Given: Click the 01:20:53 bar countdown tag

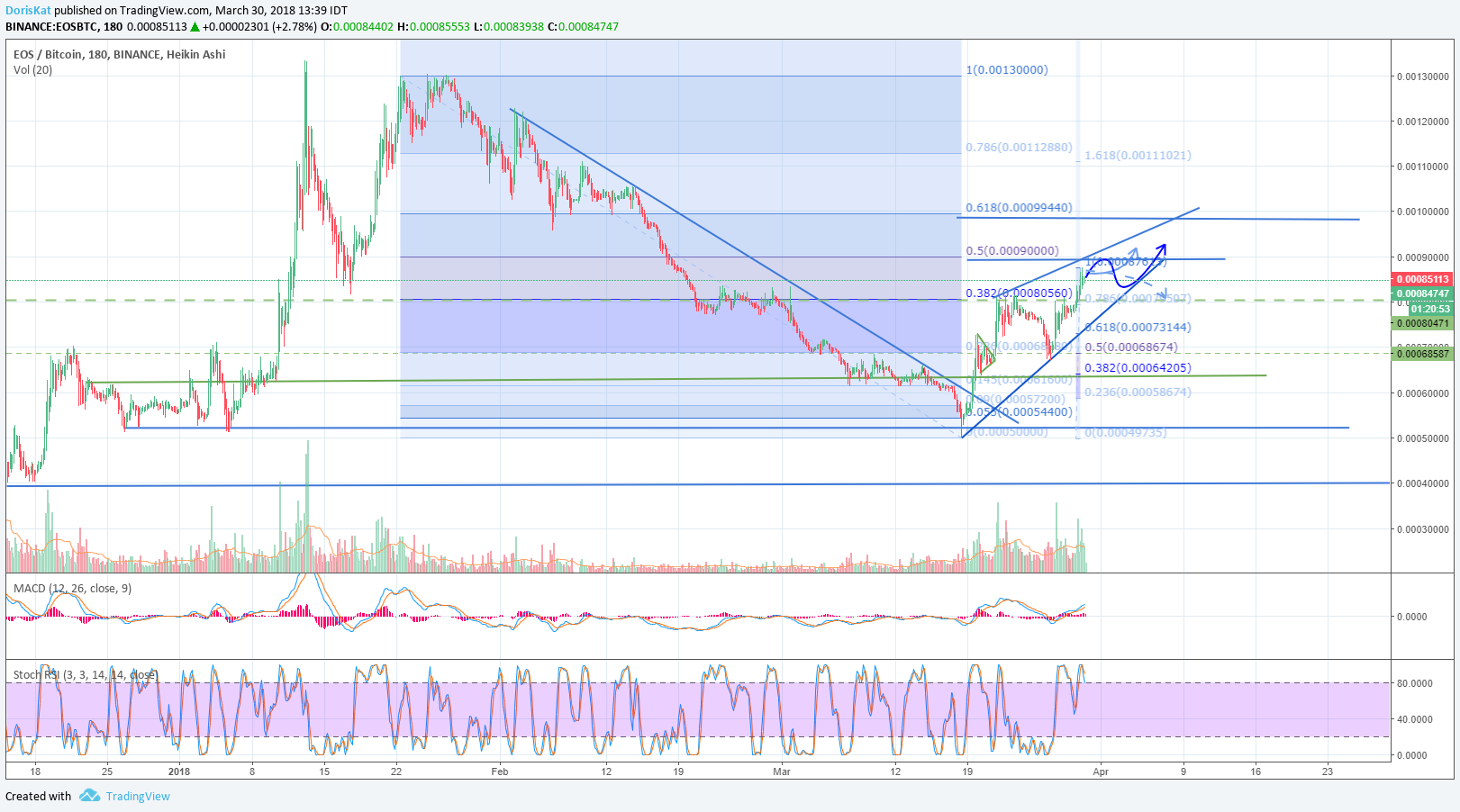Looking at the screenshot, I should point(1430,309).
